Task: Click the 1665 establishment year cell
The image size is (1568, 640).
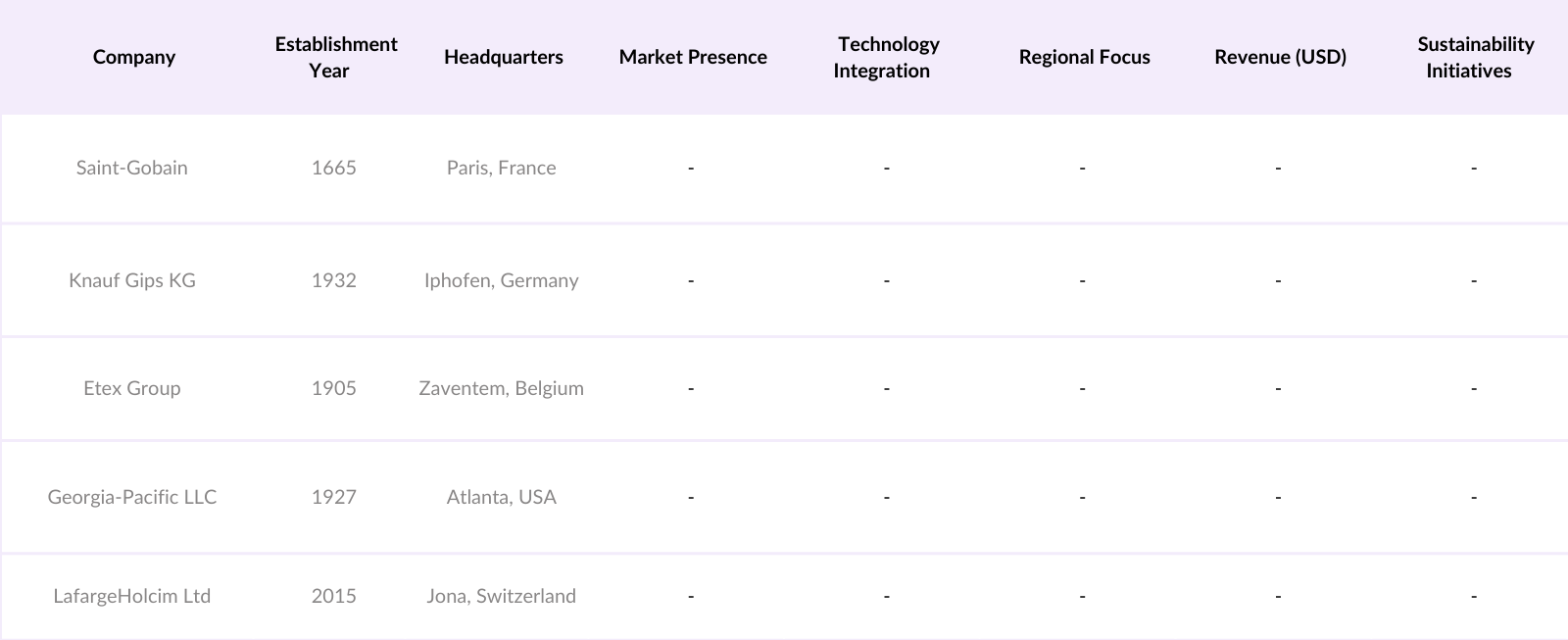Action: click(x=334, y=168)
